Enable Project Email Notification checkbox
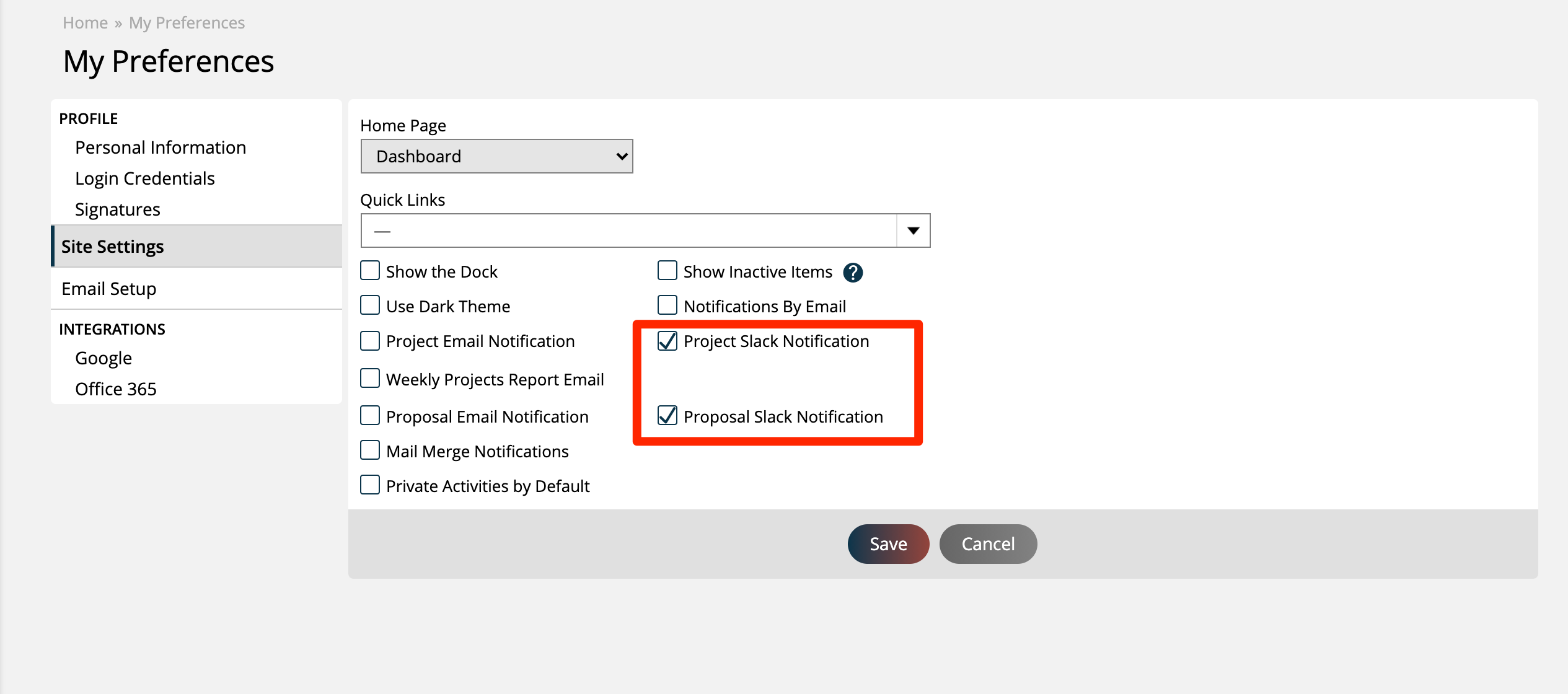 click(371, 340)
